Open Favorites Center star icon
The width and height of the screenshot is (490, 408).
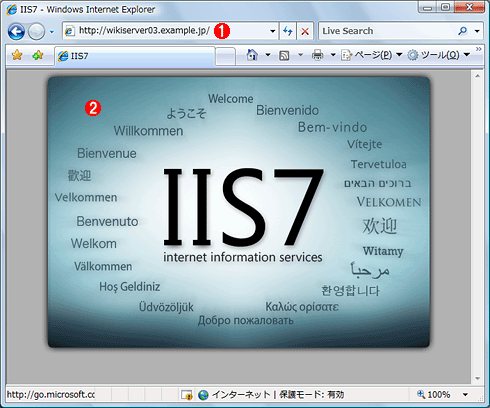17,55
